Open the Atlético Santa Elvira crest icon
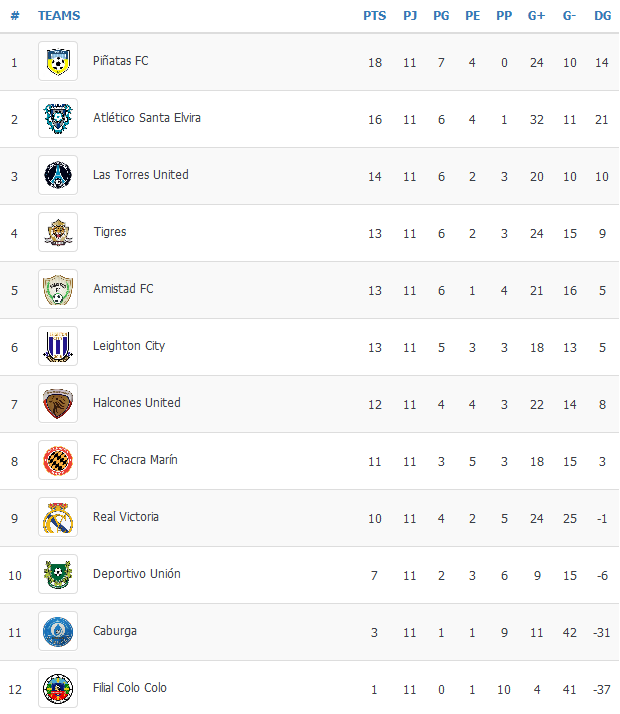 point(58,118)
